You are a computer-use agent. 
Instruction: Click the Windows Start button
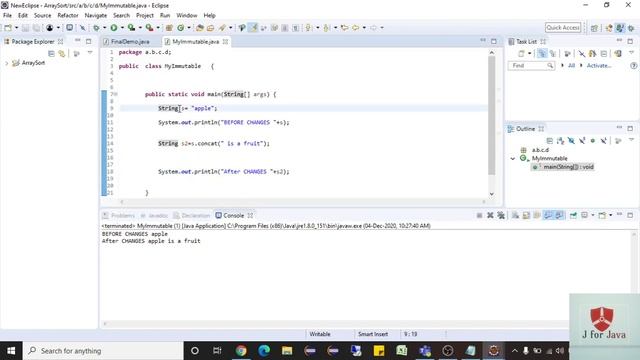[11, 351]
